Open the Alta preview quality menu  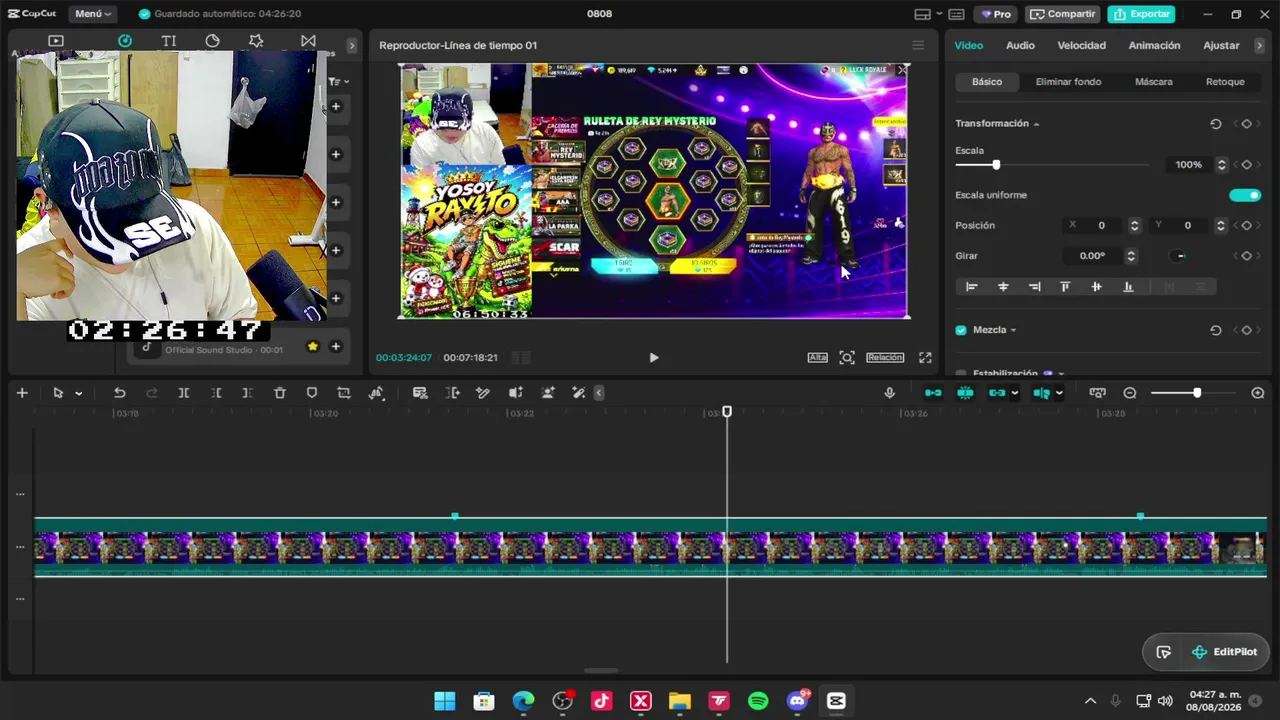(818, 358)
